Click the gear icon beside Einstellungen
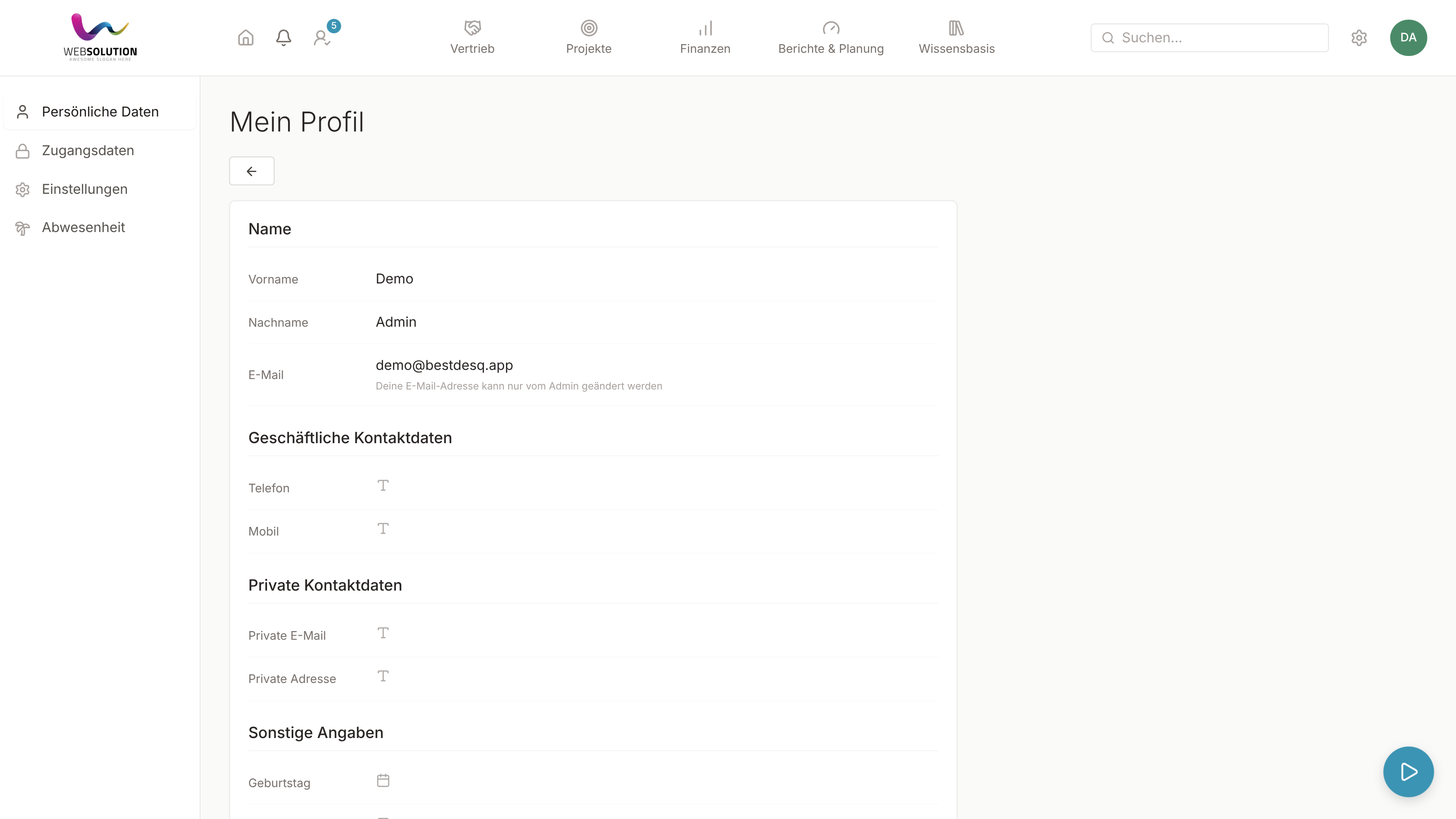The width and height of the screenshot is (1456, 819). (23, 189)
